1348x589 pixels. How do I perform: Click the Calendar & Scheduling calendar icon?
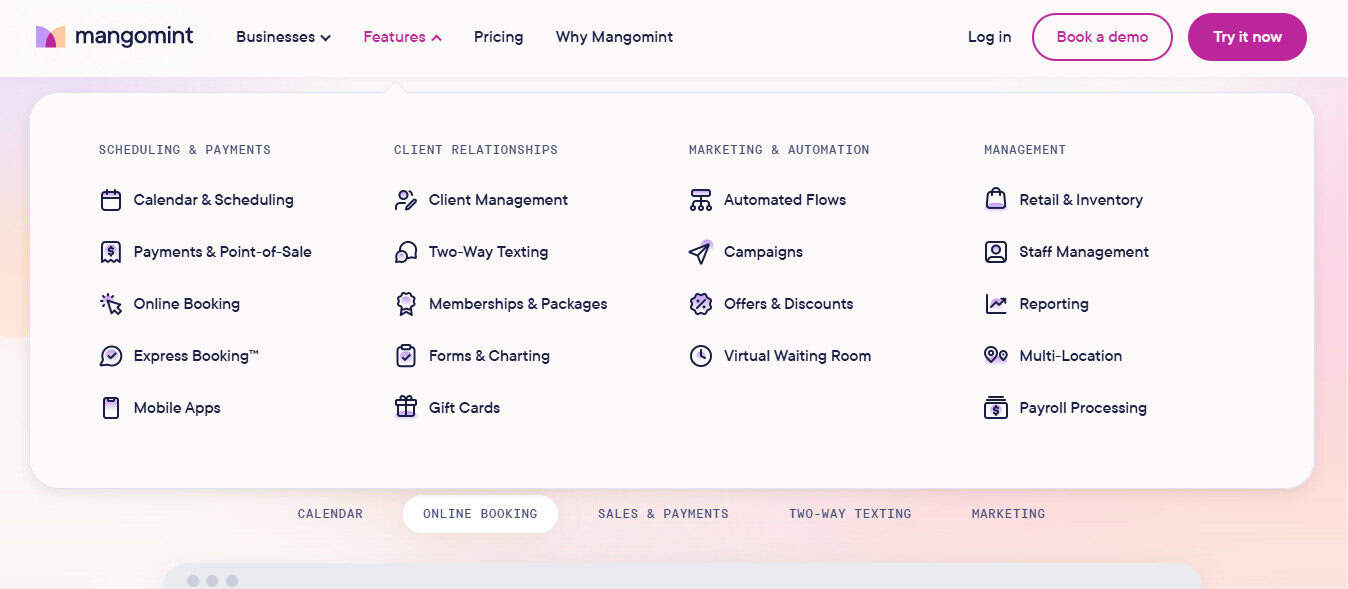111,200
